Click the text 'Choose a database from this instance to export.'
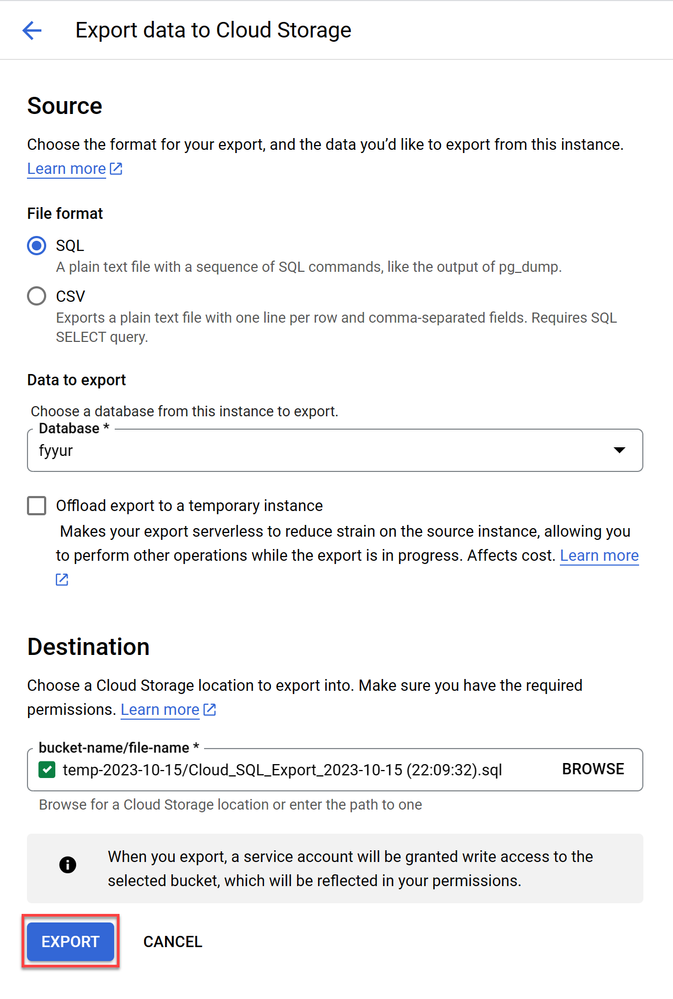This screenshot has height=999, width=673. (x=184, y=411)
